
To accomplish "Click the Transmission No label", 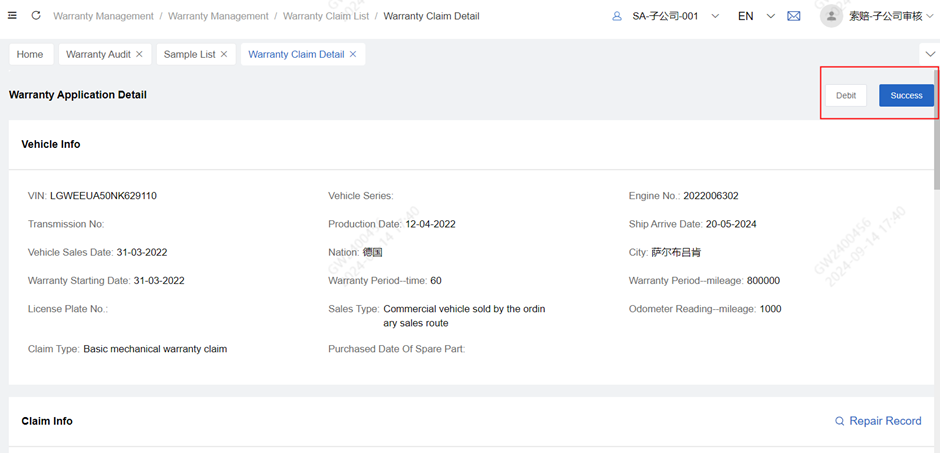I will (x=66, y=224).
